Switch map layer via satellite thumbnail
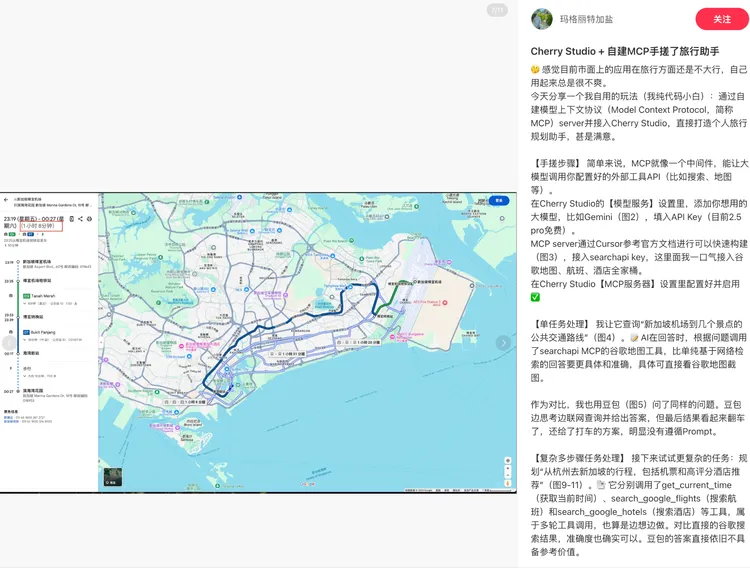 (x=111, y=478)
